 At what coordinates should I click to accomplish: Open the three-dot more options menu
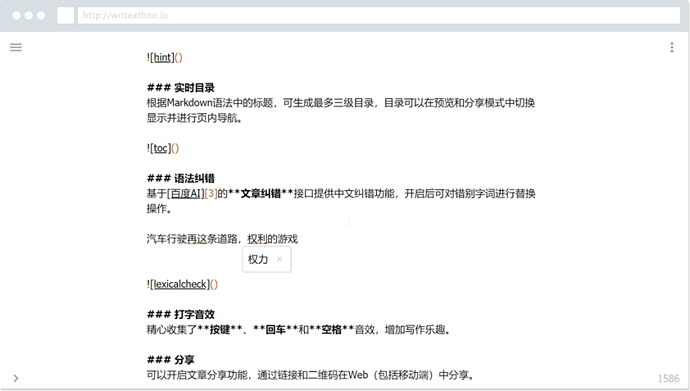[x=672, y=48]
